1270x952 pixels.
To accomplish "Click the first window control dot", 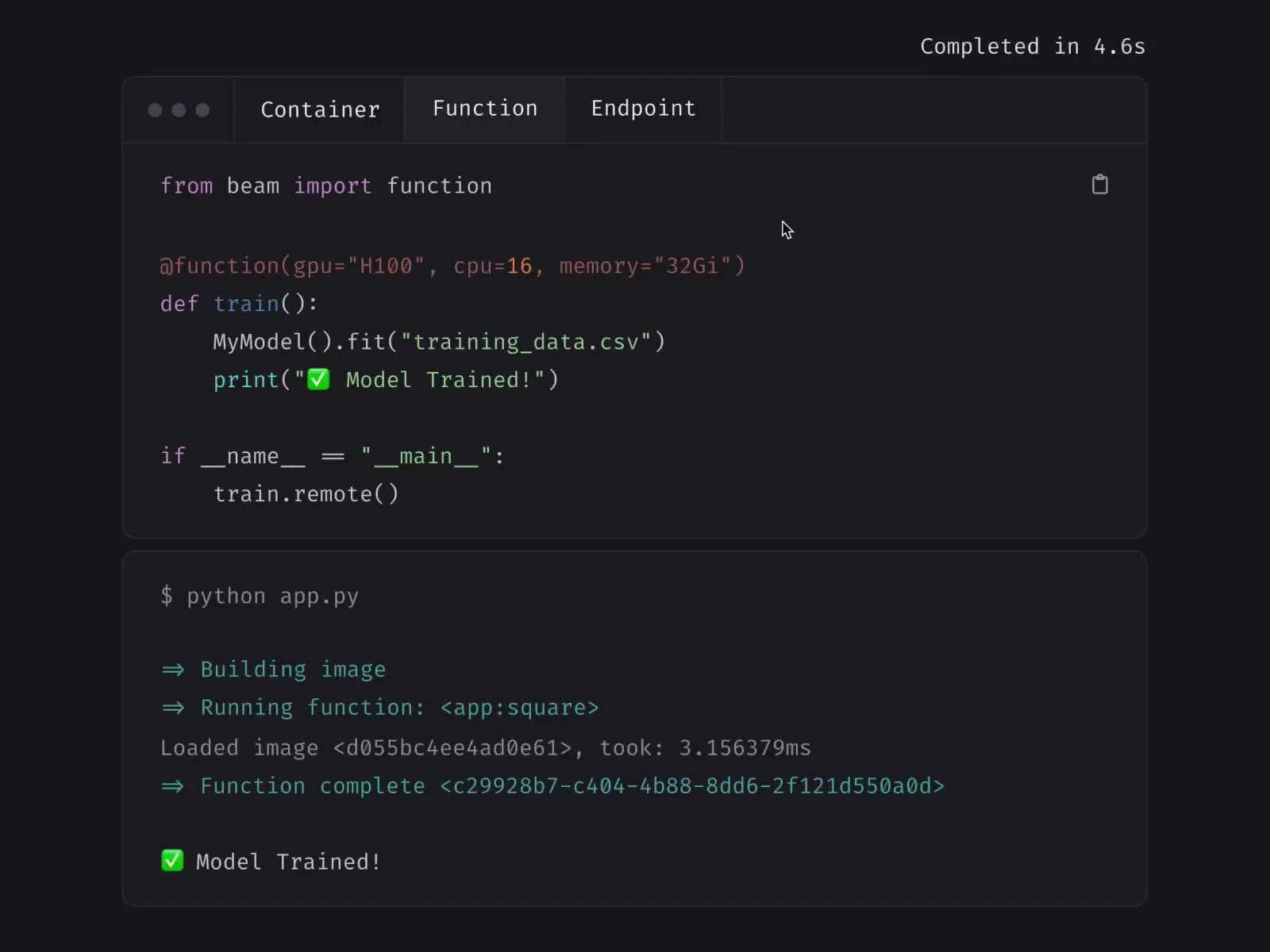I will click(156, 110).
